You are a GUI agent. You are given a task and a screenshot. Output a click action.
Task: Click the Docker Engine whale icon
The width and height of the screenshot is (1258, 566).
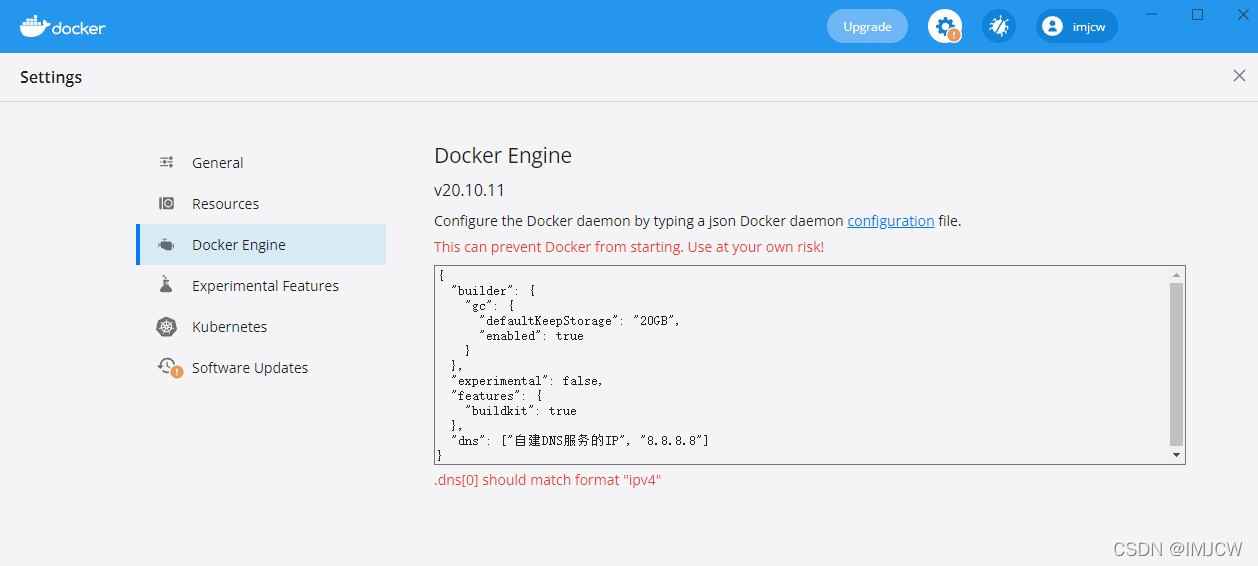(x=167, y=245)
